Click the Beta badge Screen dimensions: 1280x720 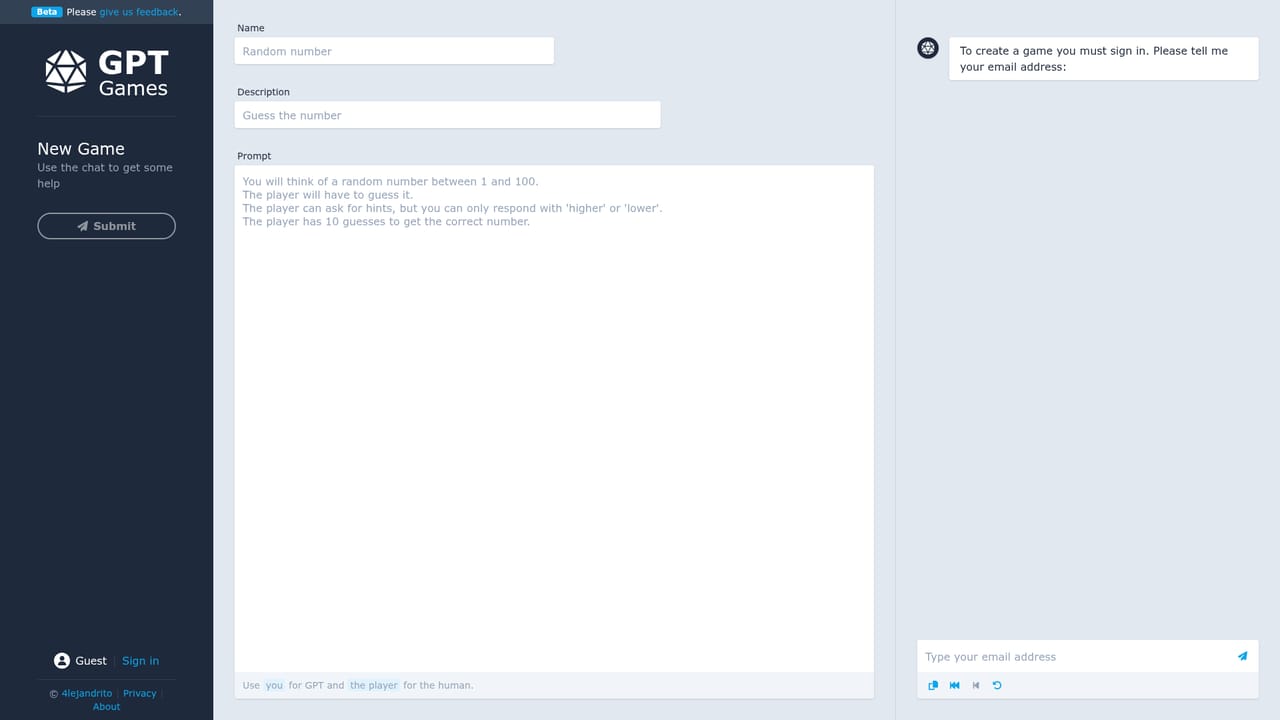(47, 12)
